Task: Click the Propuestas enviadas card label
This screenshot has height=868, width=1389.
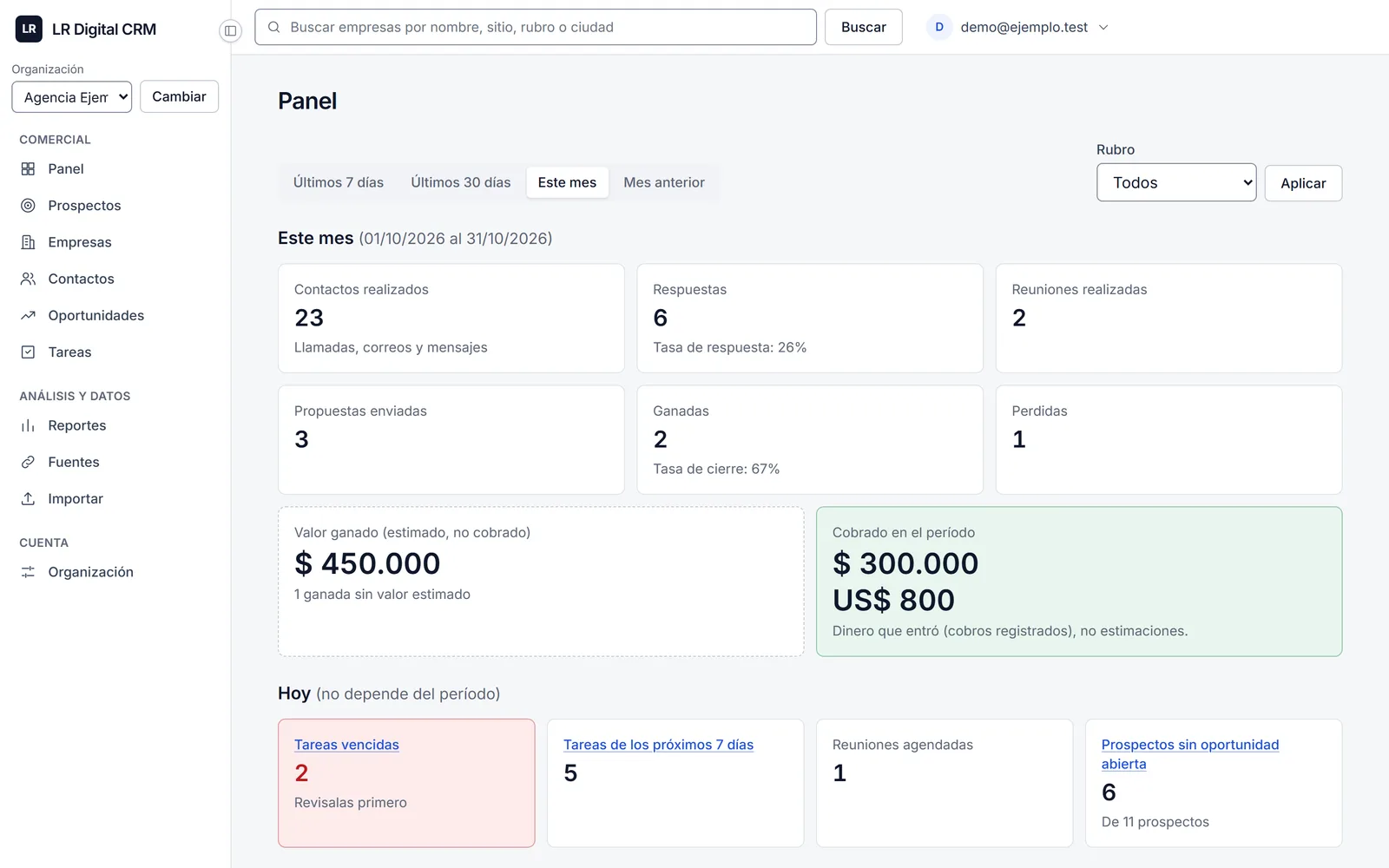Action: 360,411
